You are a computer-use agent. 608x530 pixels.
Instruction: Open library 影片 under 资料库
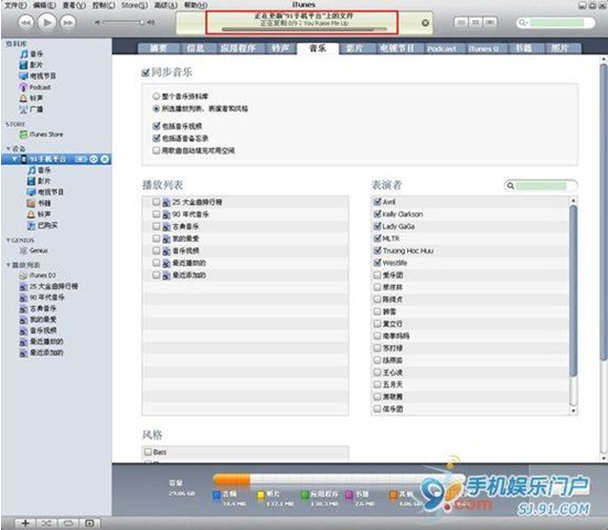click(x=32, y=65)
